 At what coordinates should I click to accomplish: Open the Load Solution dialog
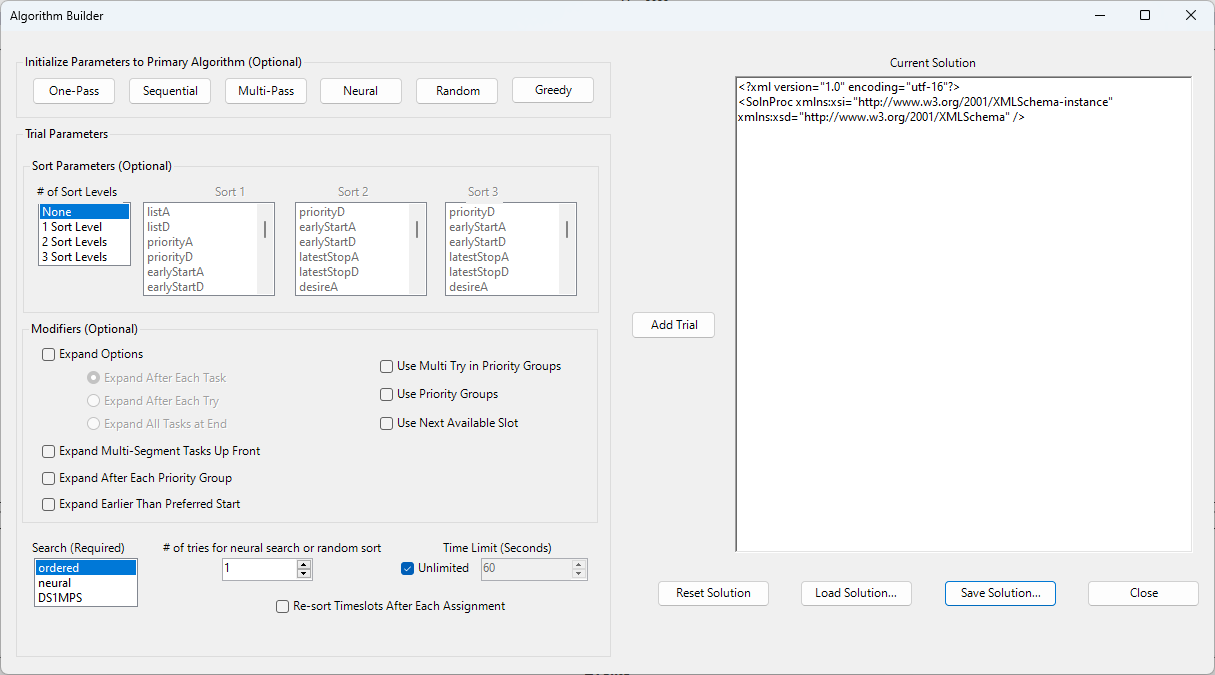pos(855,593)
